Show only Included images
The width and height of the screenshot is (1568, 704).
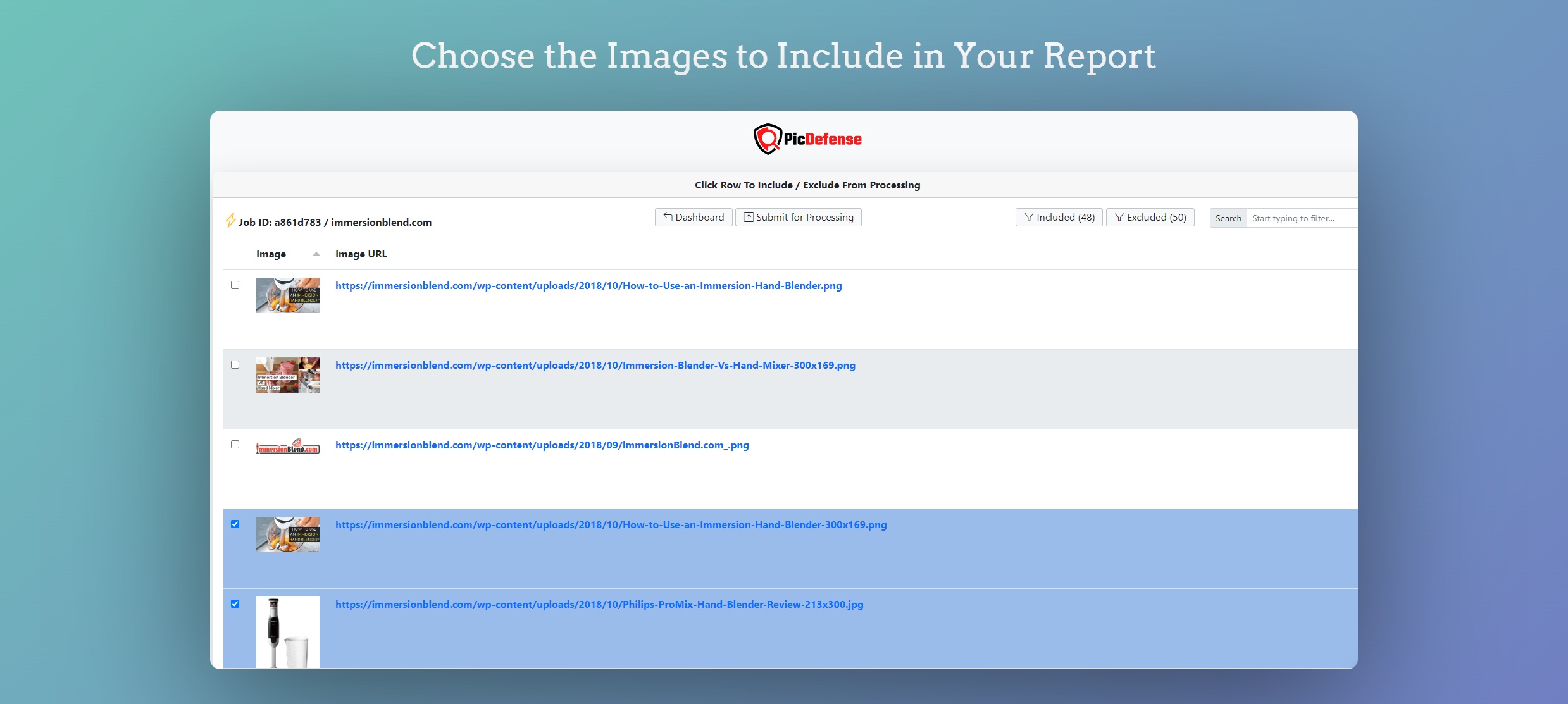tap(1059, 217)
